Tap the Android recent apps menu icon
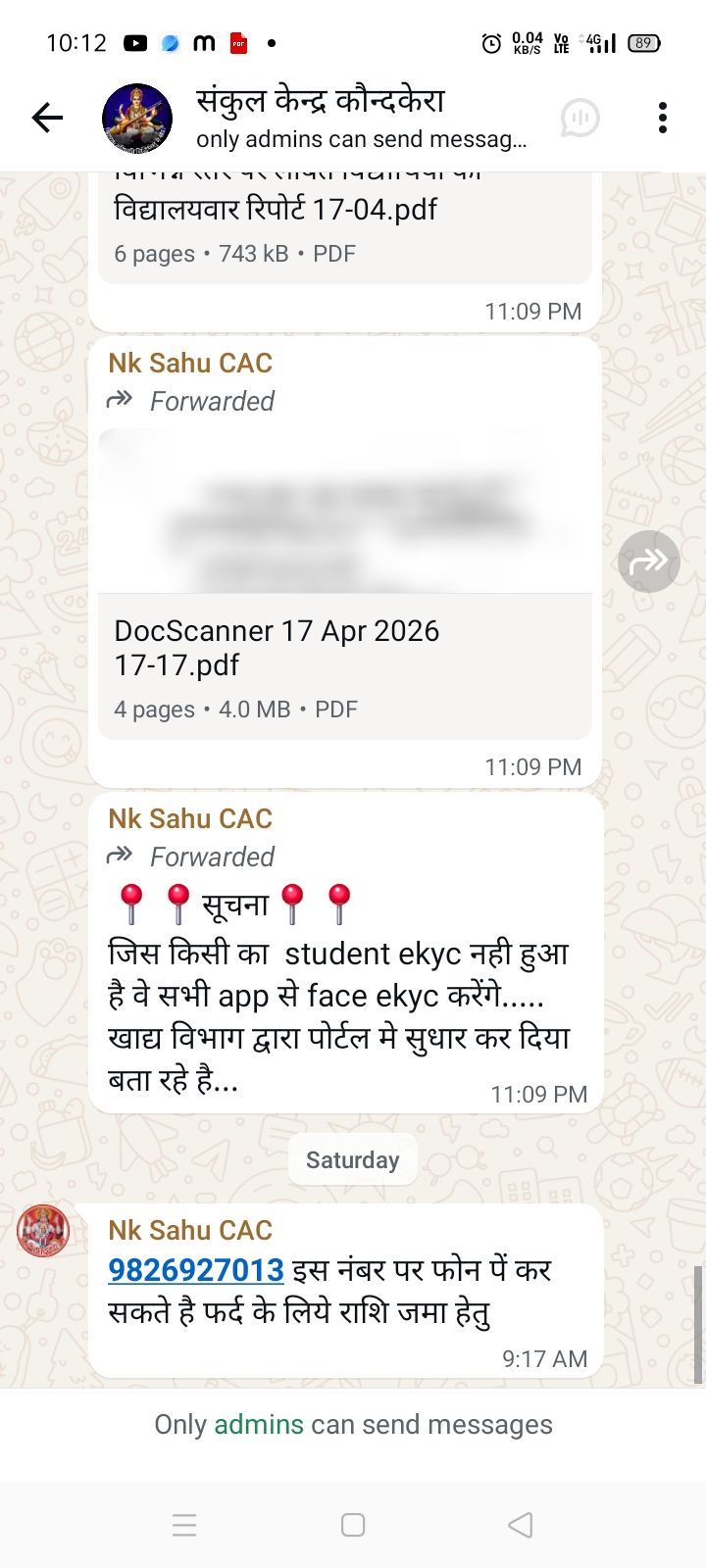The width and height of the screenshot is (706, 1568). pyautogui.click(x=184, y=1525)
